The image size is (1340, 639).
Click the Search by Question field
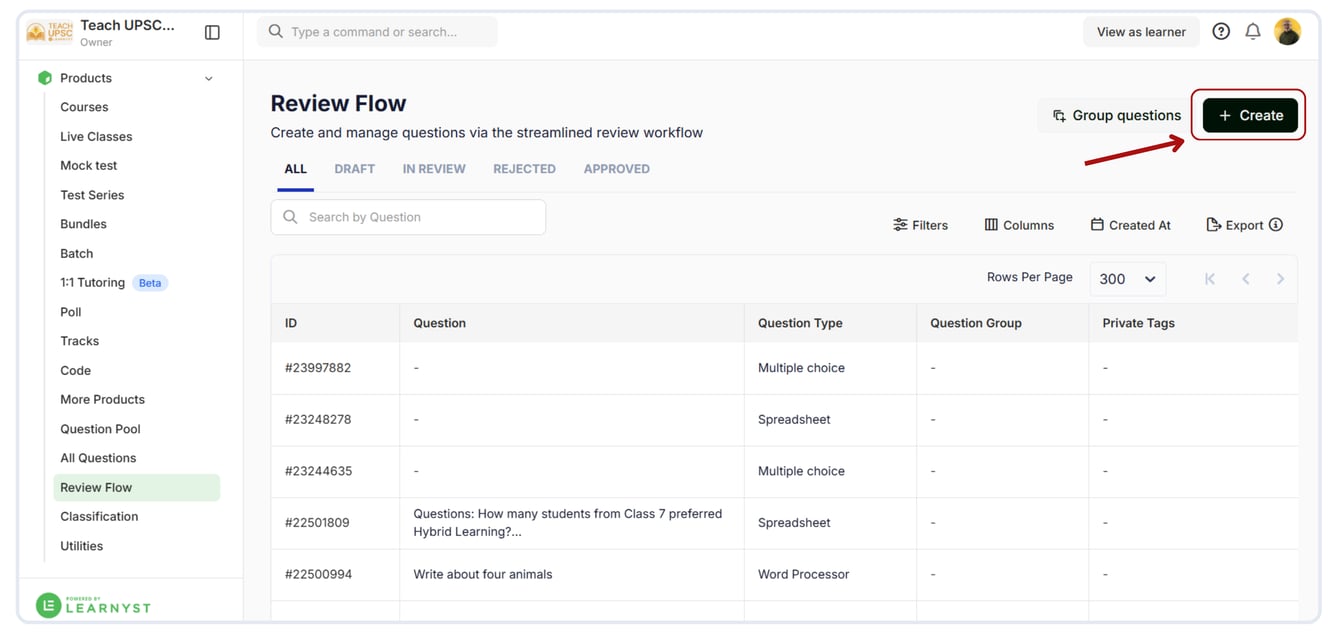coord(408,217)
